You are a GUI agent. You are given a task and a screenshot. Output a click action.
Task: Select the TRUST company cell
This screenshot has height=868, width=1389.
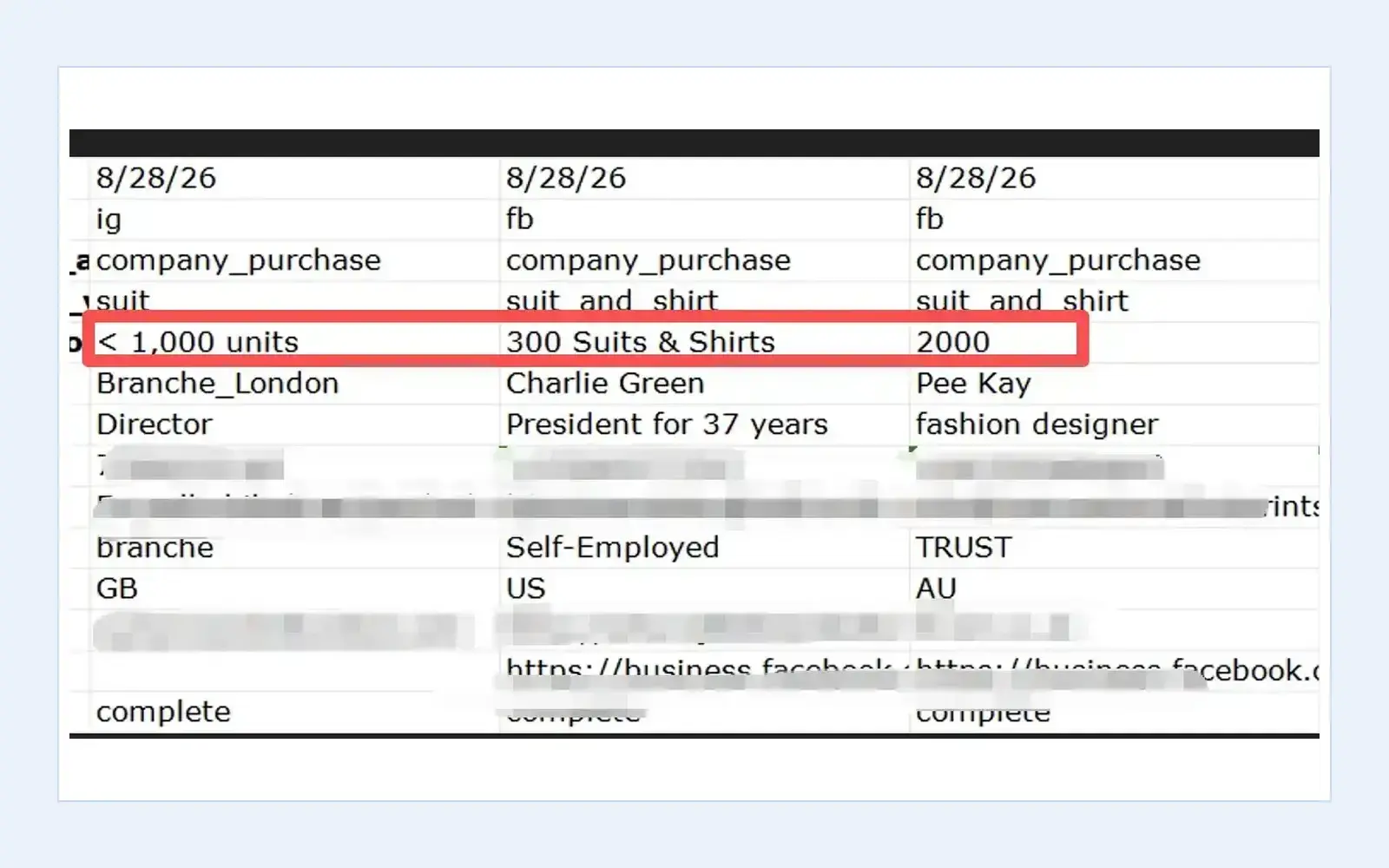click(x=1114, y=548)
